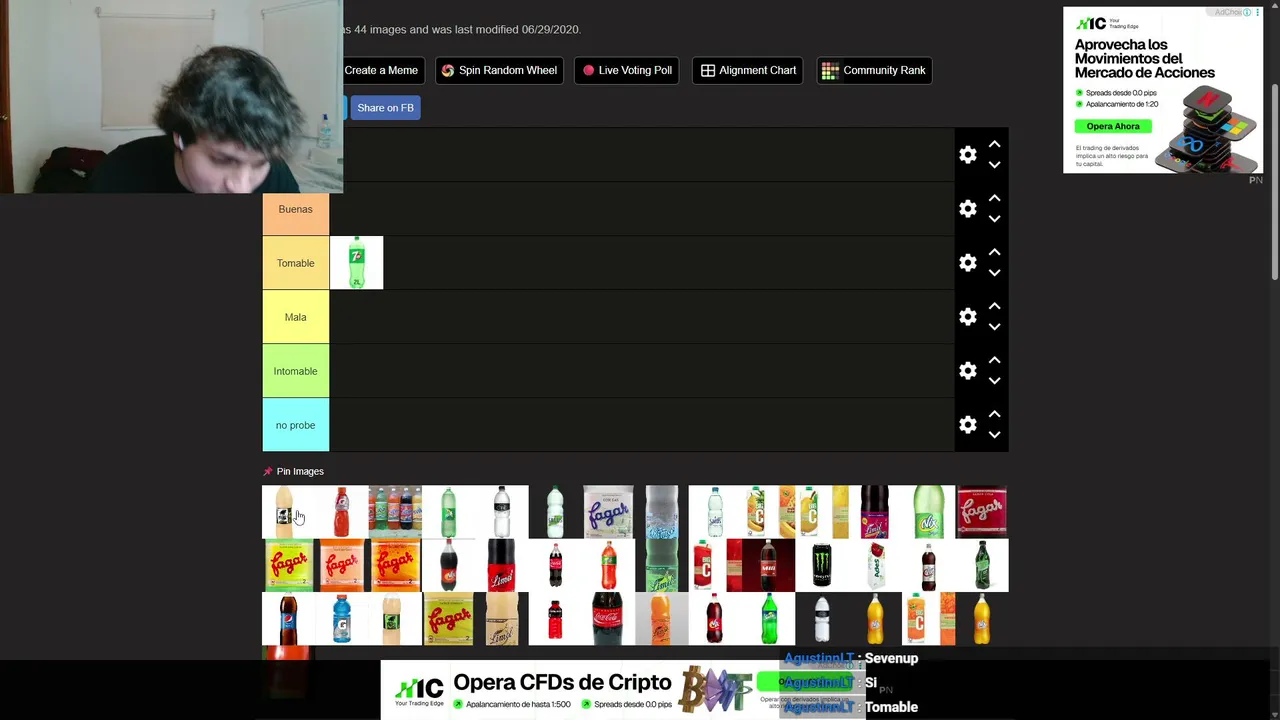Image resolution: width=1280 pixels, height=720 pixels.
Task: Pick the orange Limol bottle on gray background
Action: tap(661, 619)
